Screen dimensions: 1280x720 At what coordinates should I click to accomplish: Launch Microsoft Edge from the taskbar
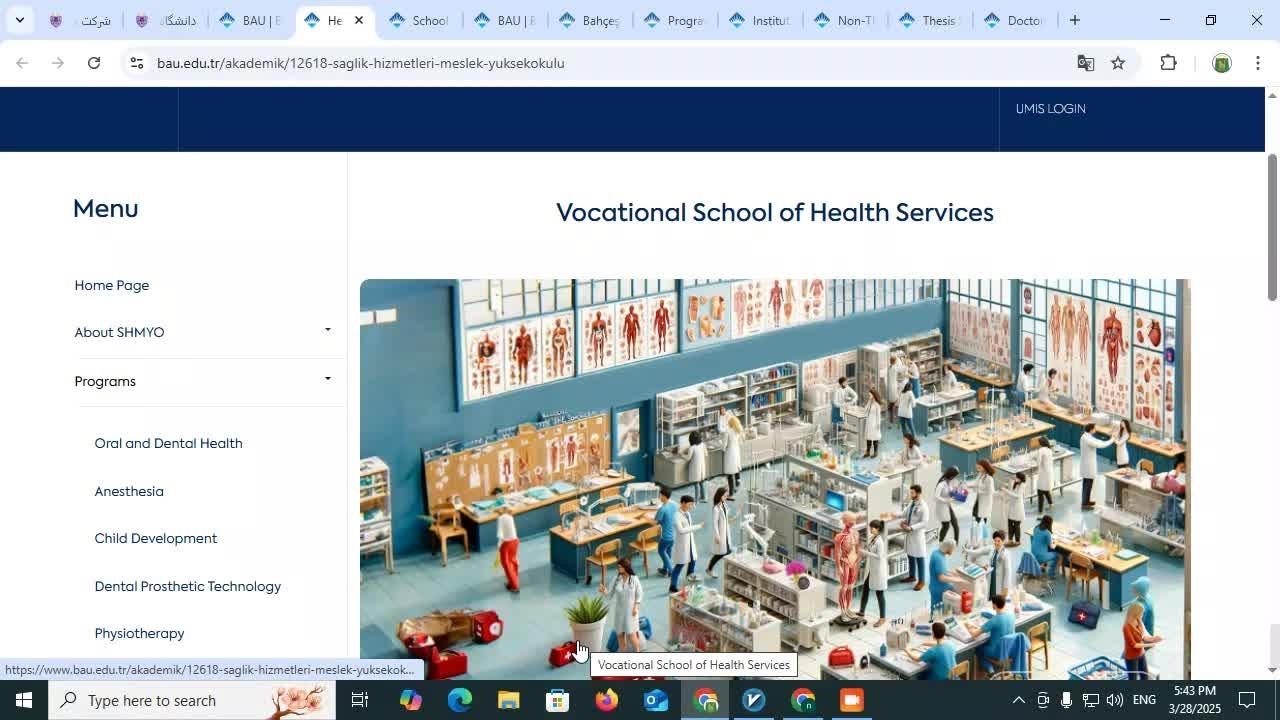[x=459, y=700]
